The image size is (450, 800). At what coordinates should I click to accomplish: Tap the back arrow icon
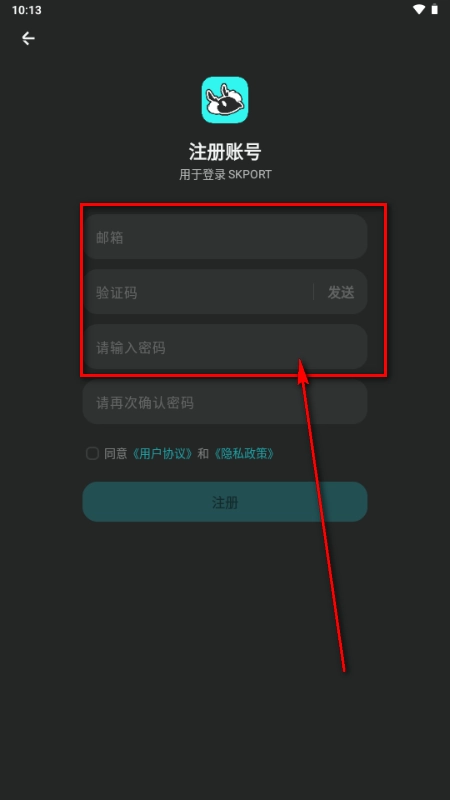(28, 38)
